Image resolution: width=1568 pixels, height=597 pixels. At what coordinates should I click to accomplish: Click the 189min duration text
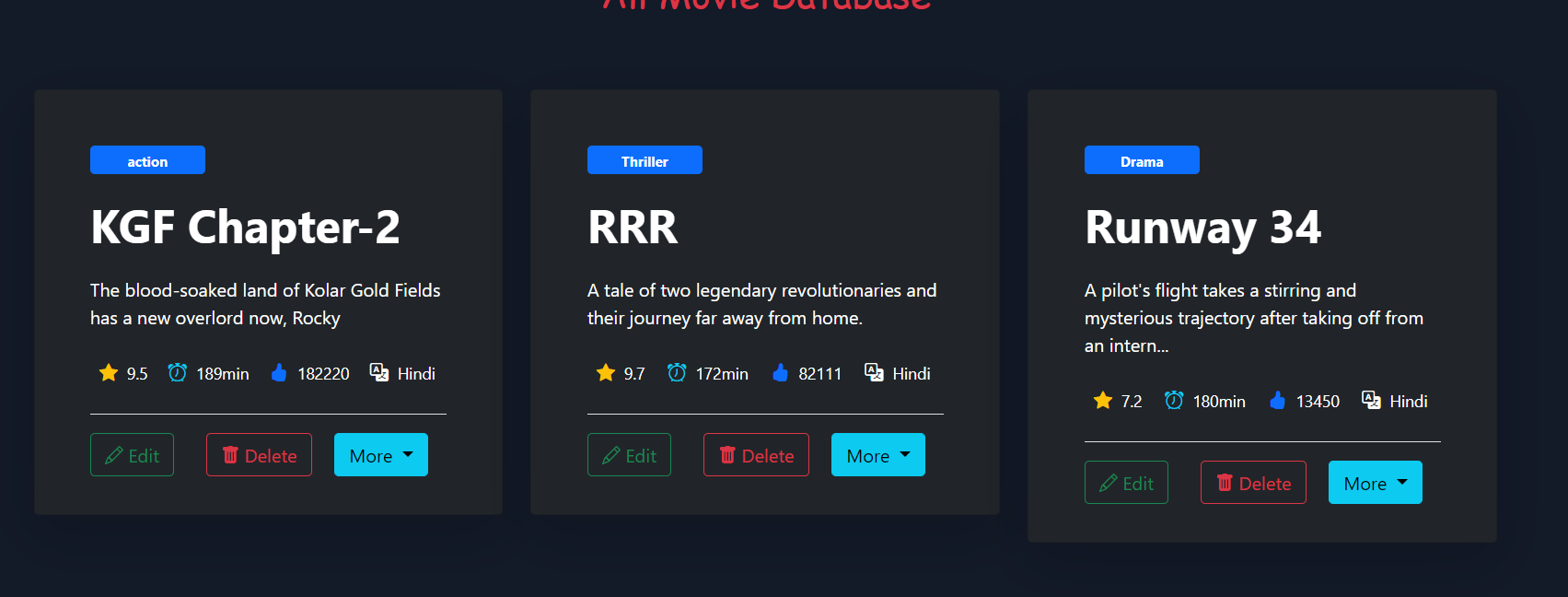(x=223, y=374)
